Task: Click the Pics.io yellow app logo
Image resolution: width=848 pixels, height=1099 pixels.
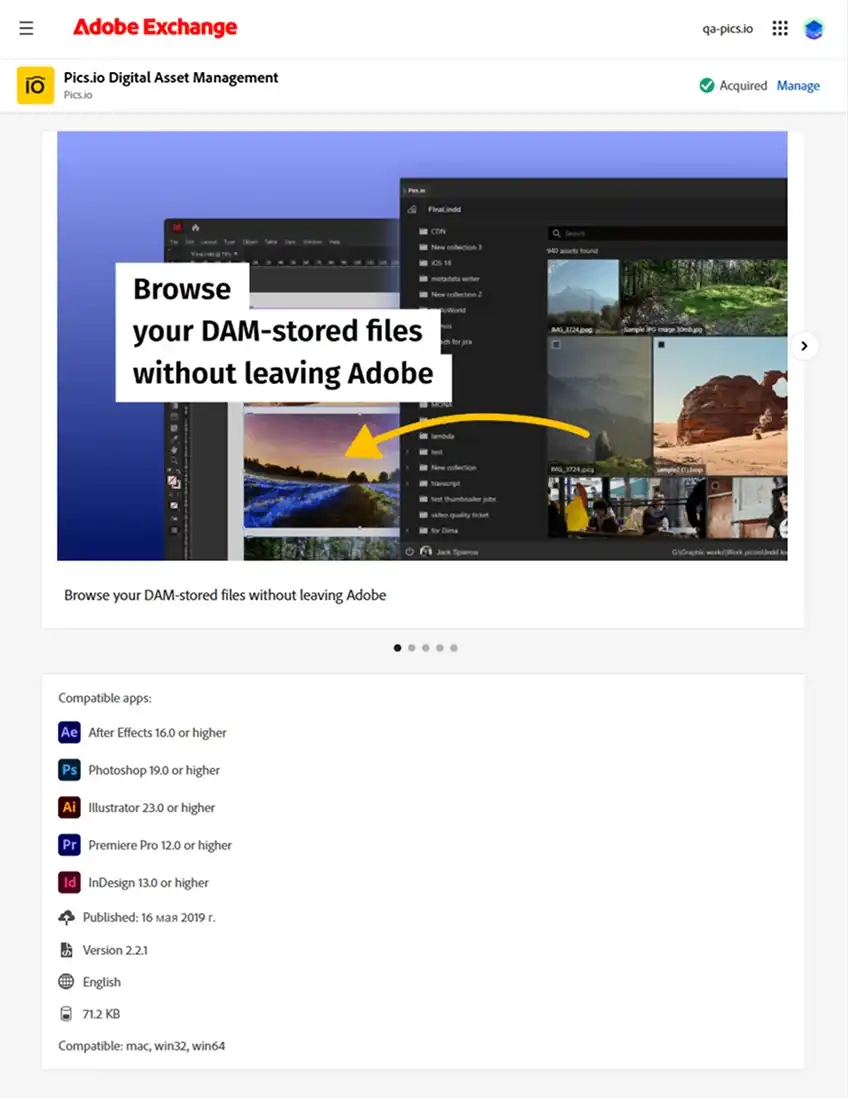Action: pos(35,86)
